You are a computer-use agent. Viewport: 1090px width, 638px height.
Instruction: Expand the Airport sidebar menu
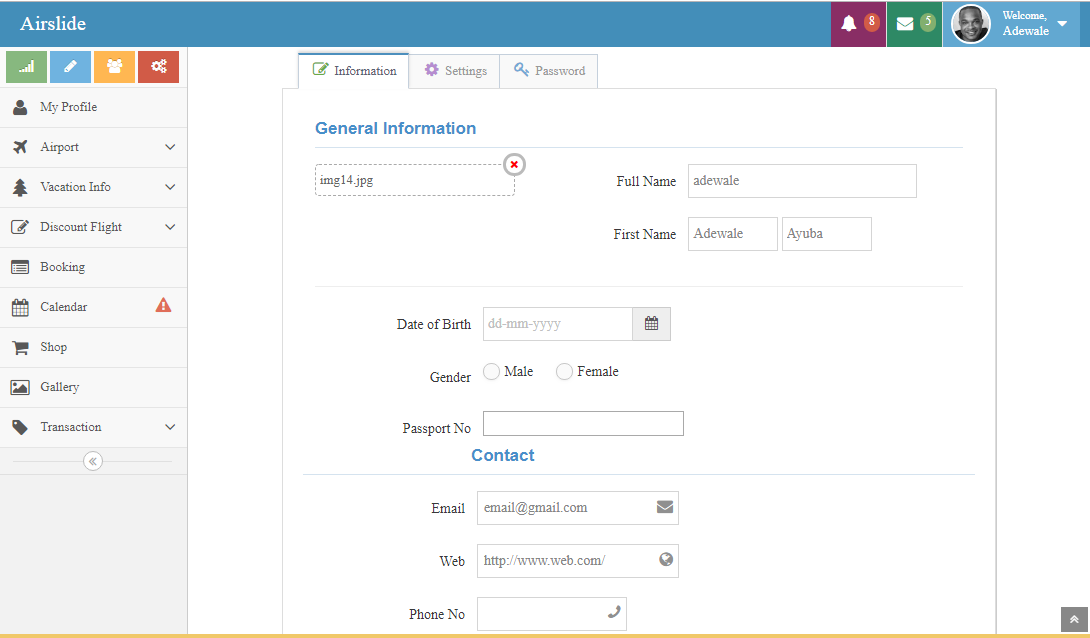[x=94, y=147]
